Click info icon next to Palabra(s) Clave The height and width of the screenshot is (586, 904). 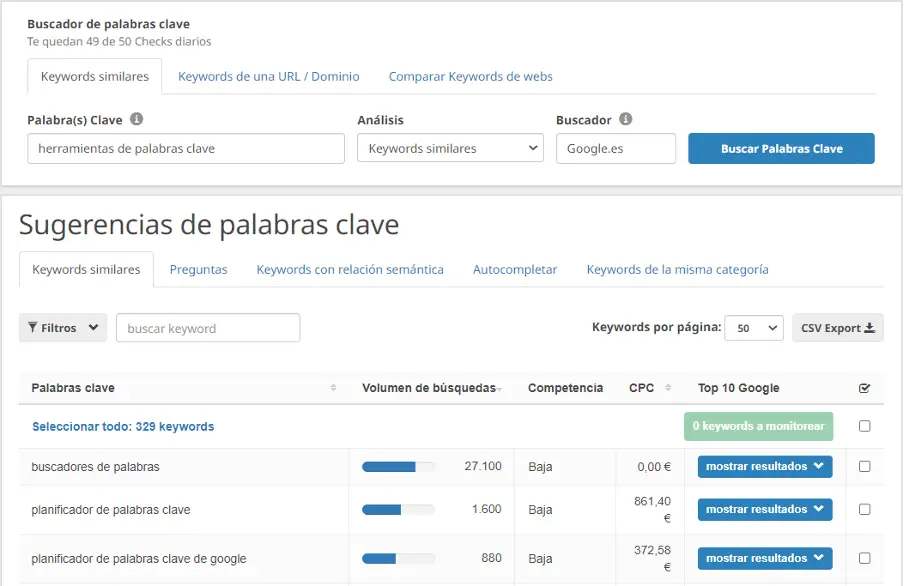tap(137, 119)
